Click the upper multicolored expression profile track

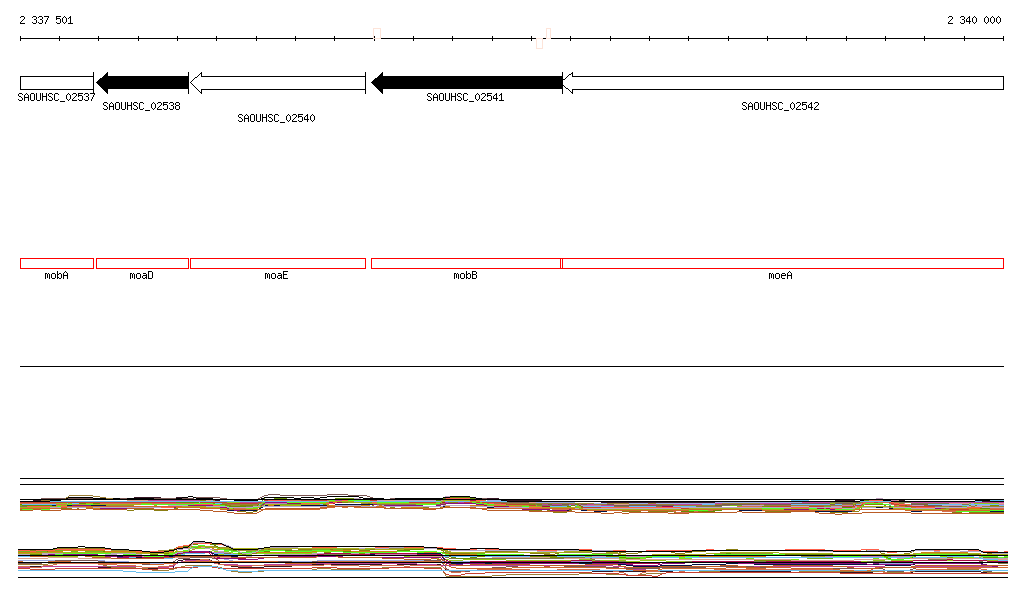[x=512, y=505]
